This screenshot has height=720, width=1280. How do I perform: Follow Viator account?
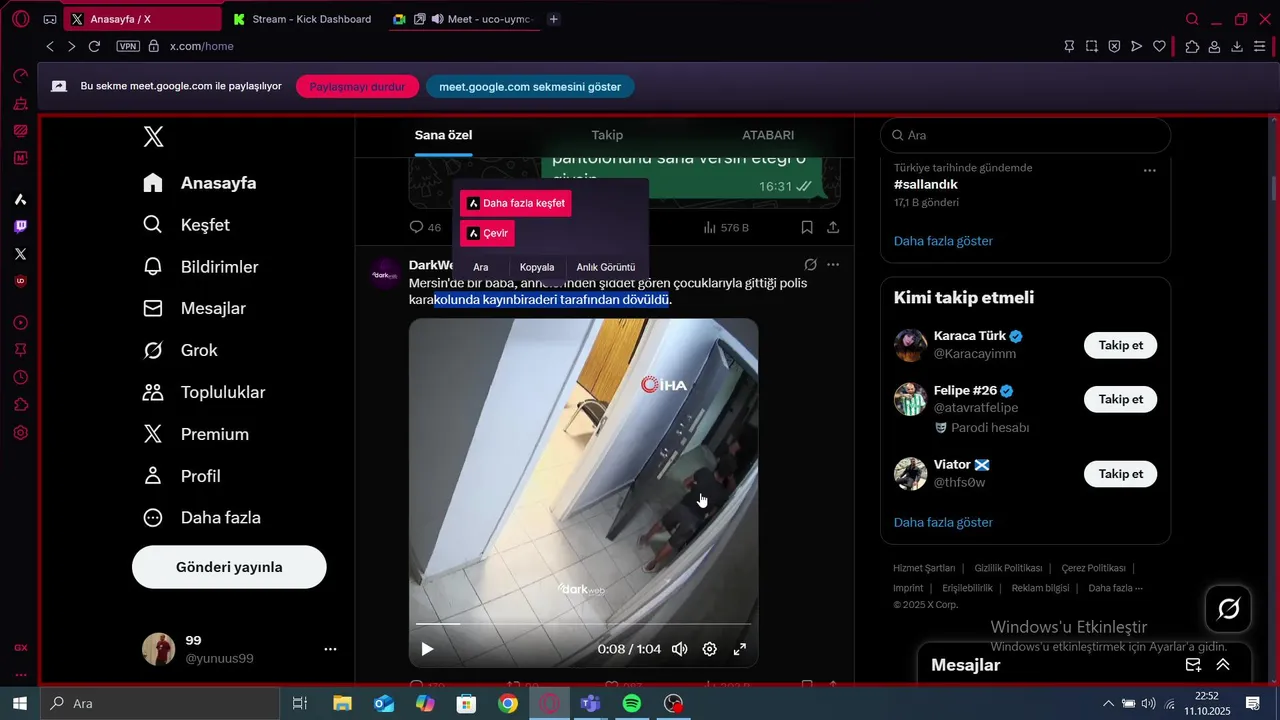tap(1120, 474)
